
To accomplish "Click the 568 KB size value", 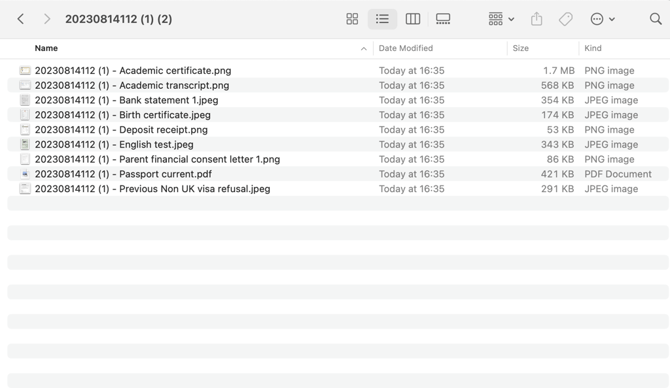I will pos(557,85).
